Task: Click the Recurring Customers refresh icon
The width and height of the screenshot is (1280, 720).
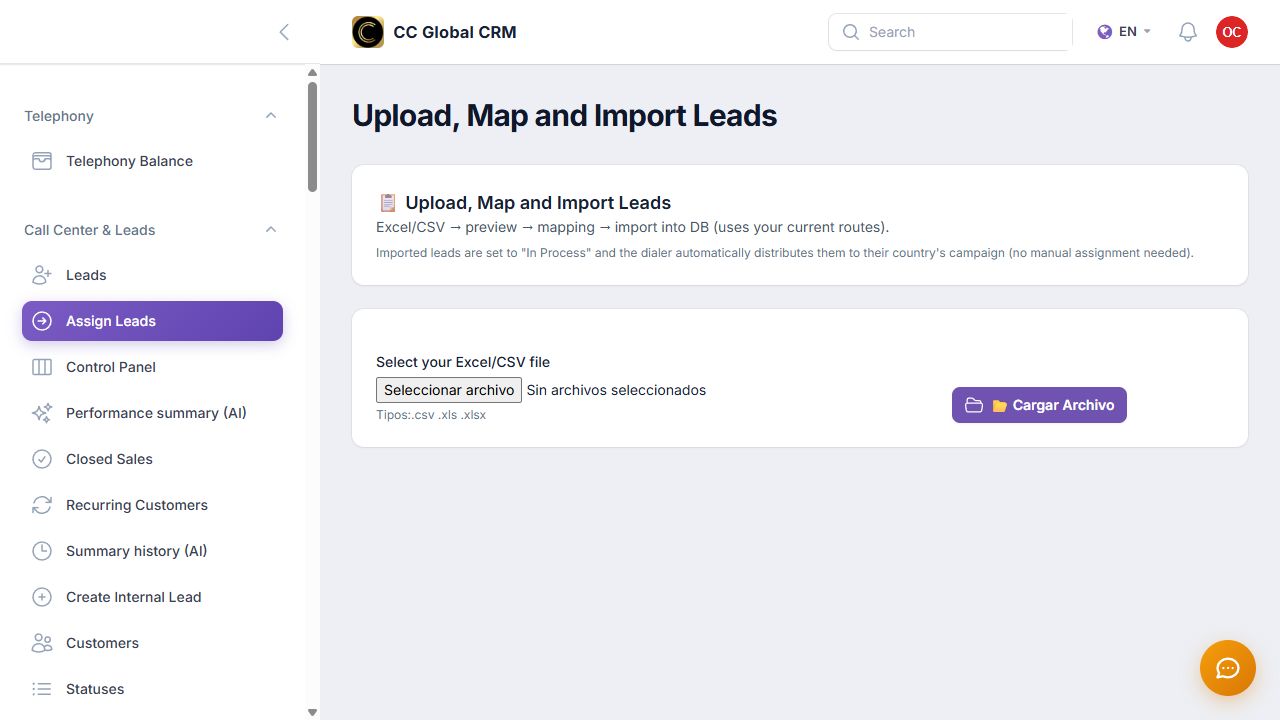Action: click(x=42, y=505)
